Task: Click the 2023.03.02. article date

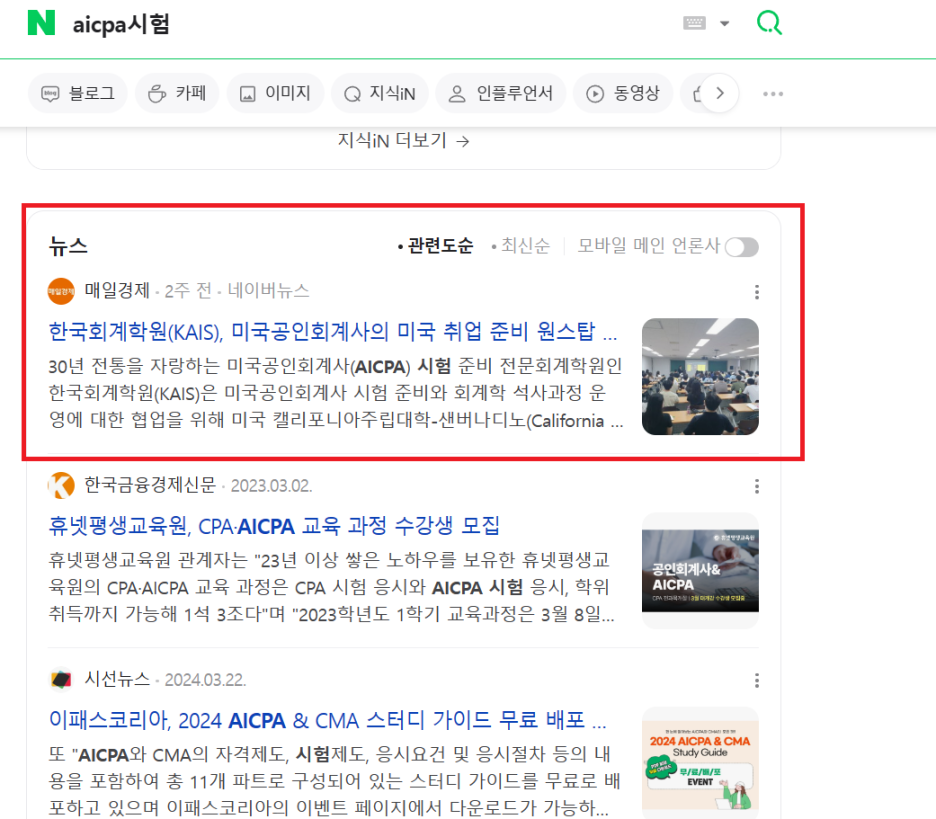Action: (272, 486)
